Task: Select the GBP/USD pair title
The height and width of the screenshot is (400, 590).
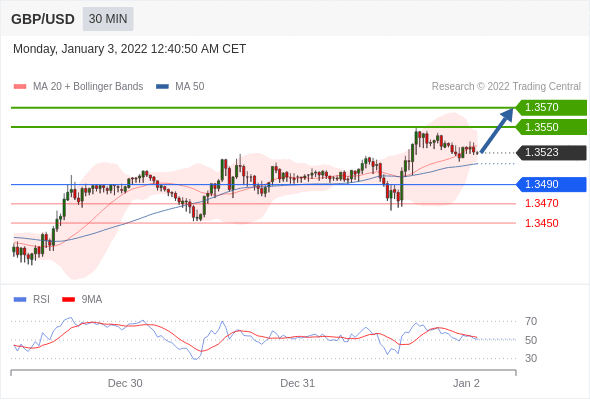Action: pos(43,19)
